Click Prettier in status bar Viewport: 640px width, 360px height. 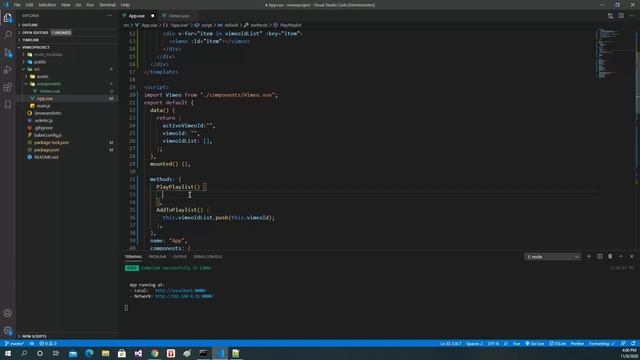coord(577,344)
